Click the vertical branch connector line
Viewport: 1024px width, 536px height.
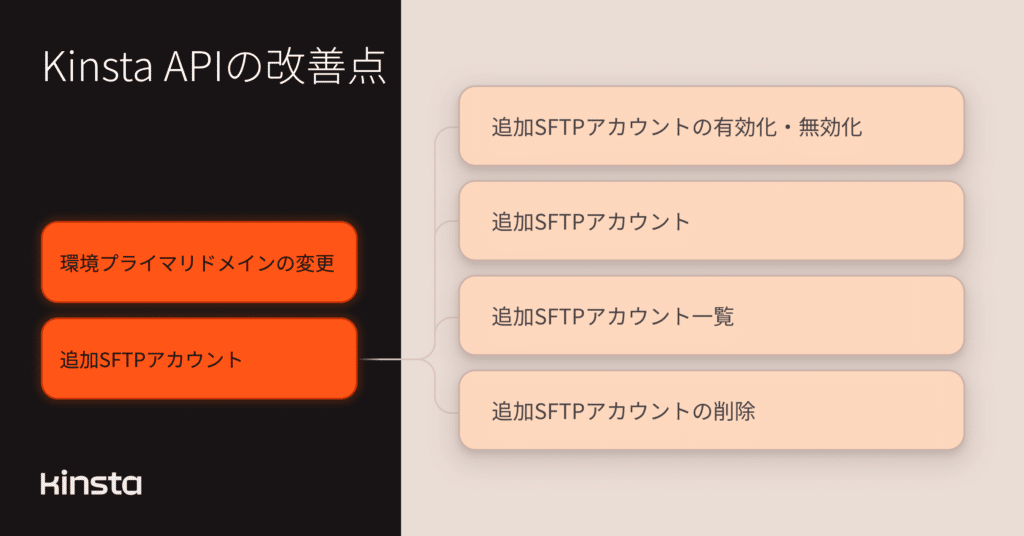click(x=436, y=270)
